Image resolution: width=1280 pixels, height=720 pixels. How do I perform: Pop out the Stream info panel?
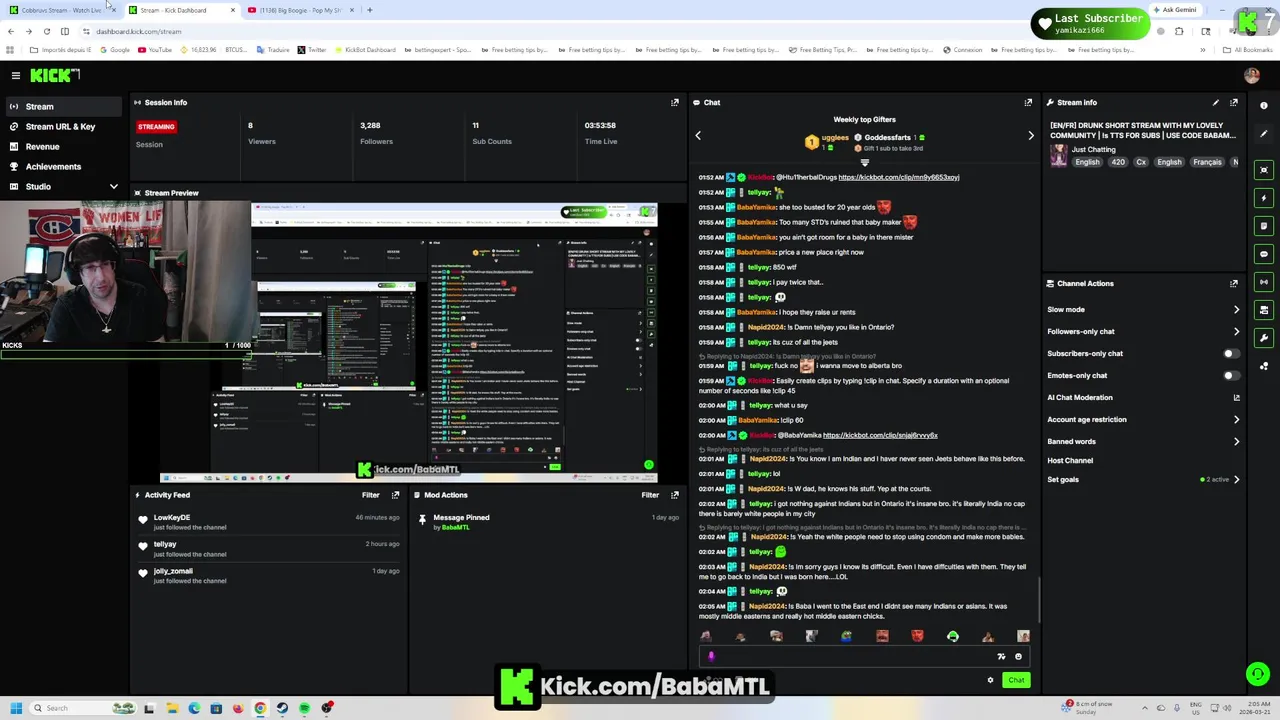[x=1234, y=102]
